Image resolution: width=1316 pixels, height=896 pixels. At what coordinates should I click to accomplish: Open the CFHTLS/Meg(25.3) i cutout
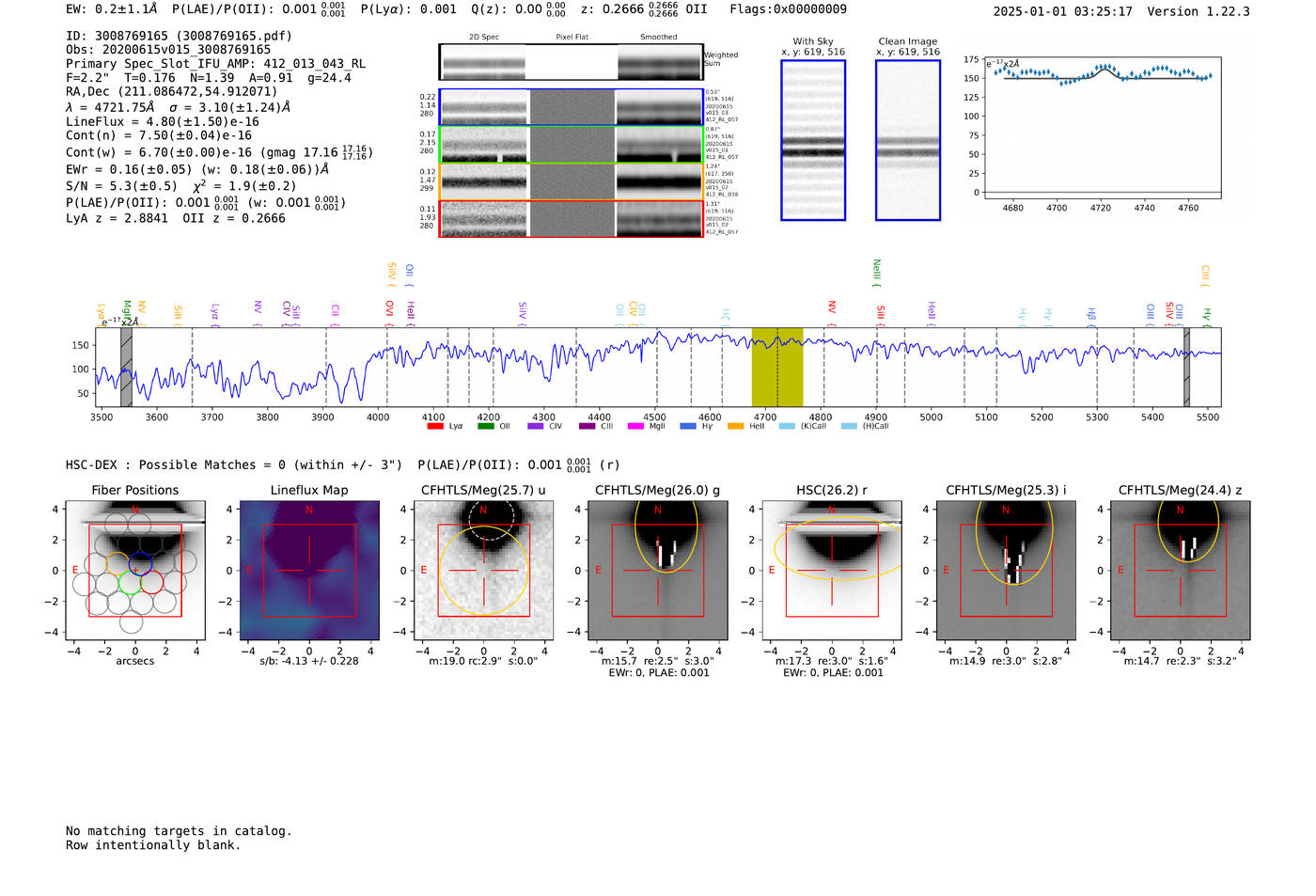coord(1006,571)
